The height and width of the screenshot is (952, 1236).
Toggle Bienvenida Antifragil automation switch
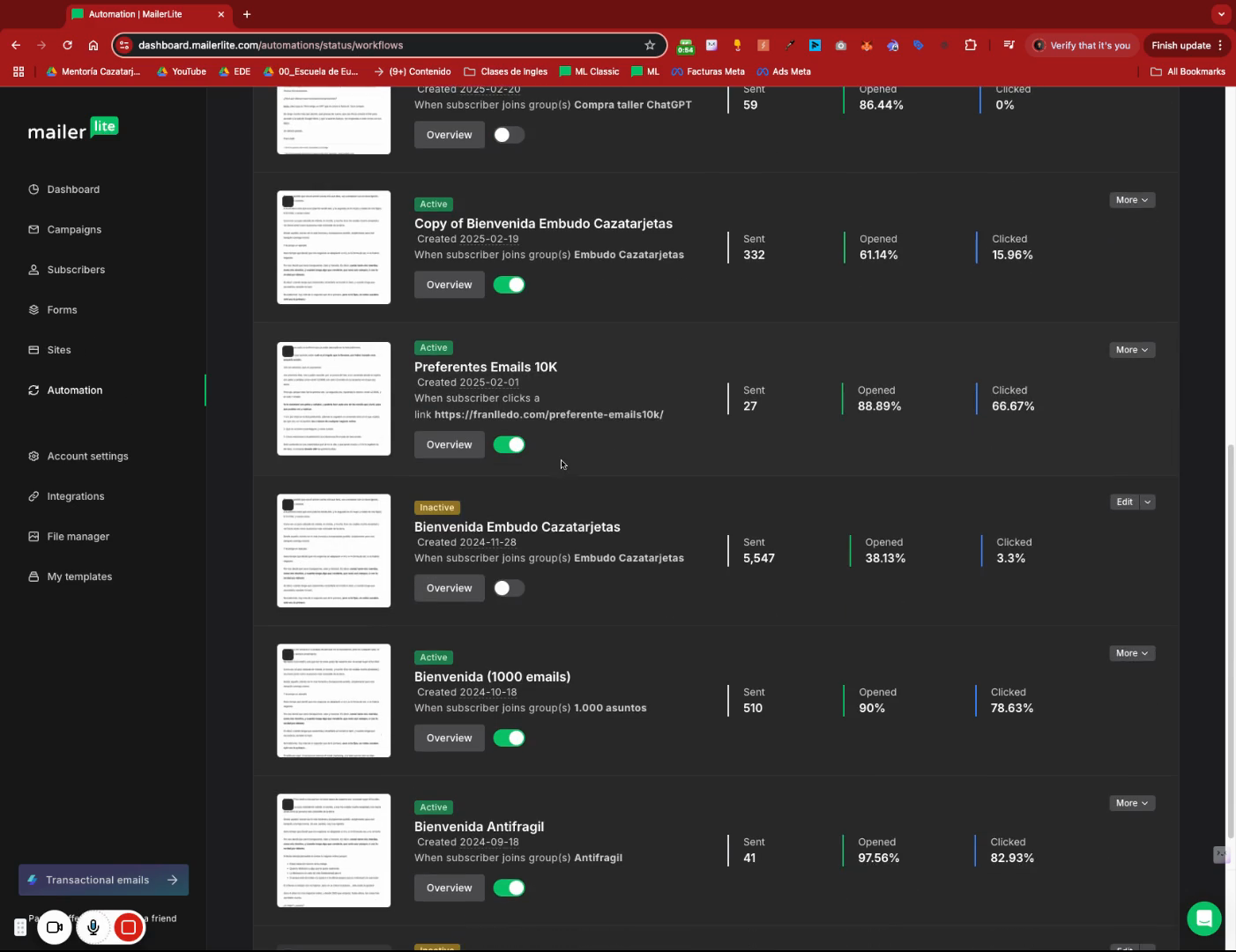tap(509, 888)
